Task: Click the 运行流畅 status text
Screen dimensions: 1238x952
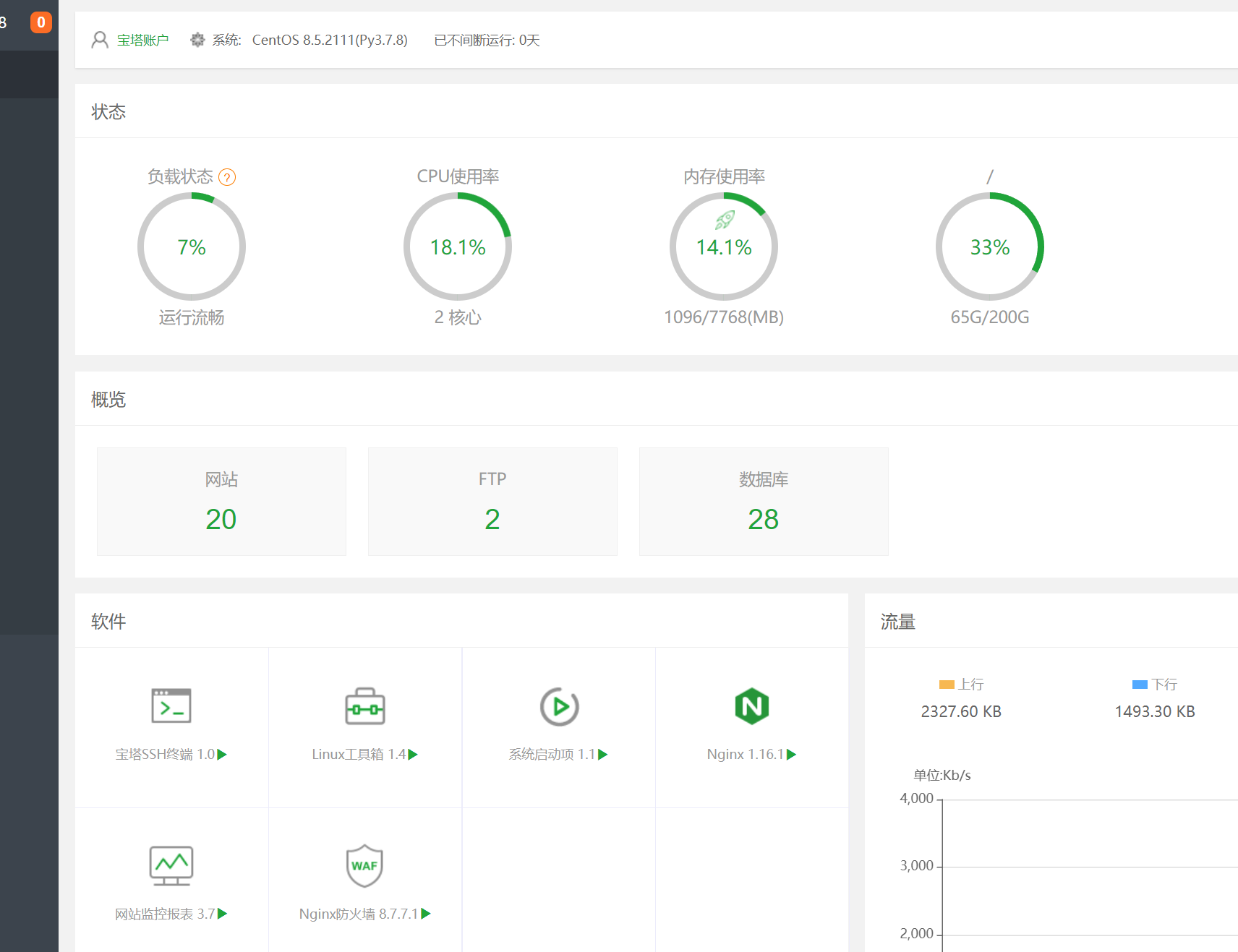Action: click(192, 317)
